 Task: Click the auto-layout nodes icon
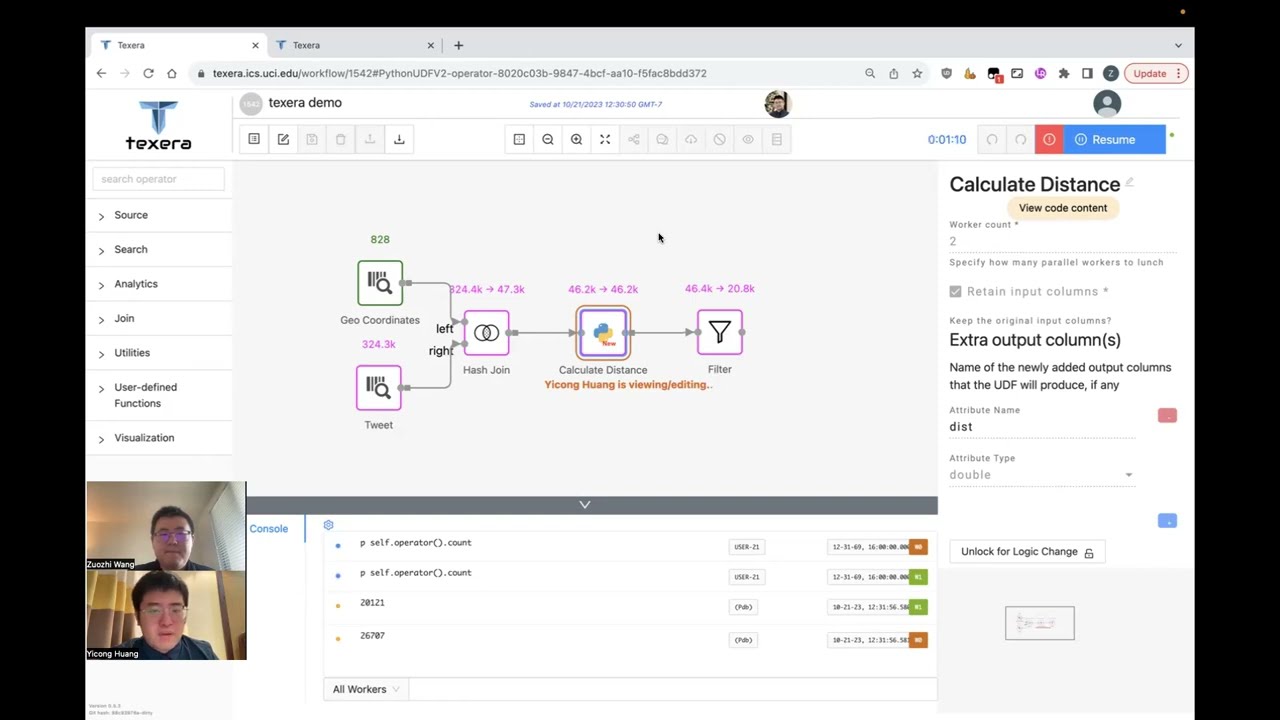(x=634, y=139)
